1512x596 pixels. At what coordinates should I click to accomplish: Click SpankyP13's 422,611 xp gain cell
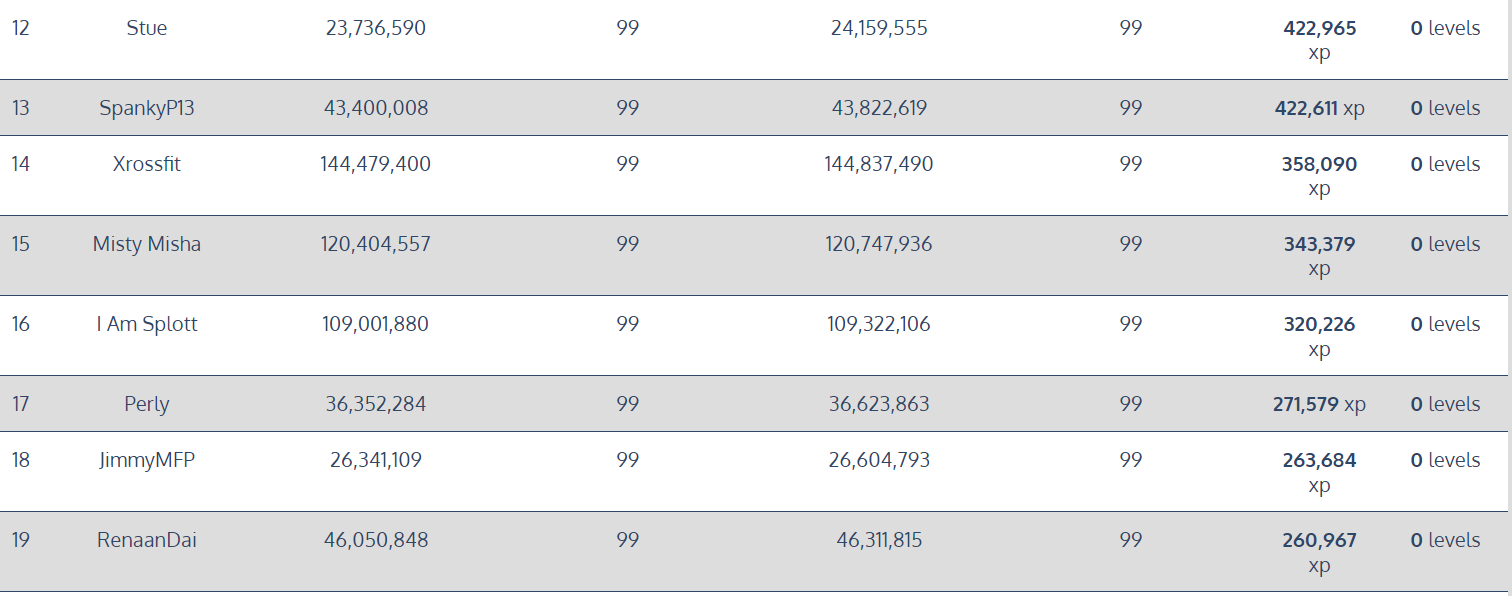tap(1319, 108)
